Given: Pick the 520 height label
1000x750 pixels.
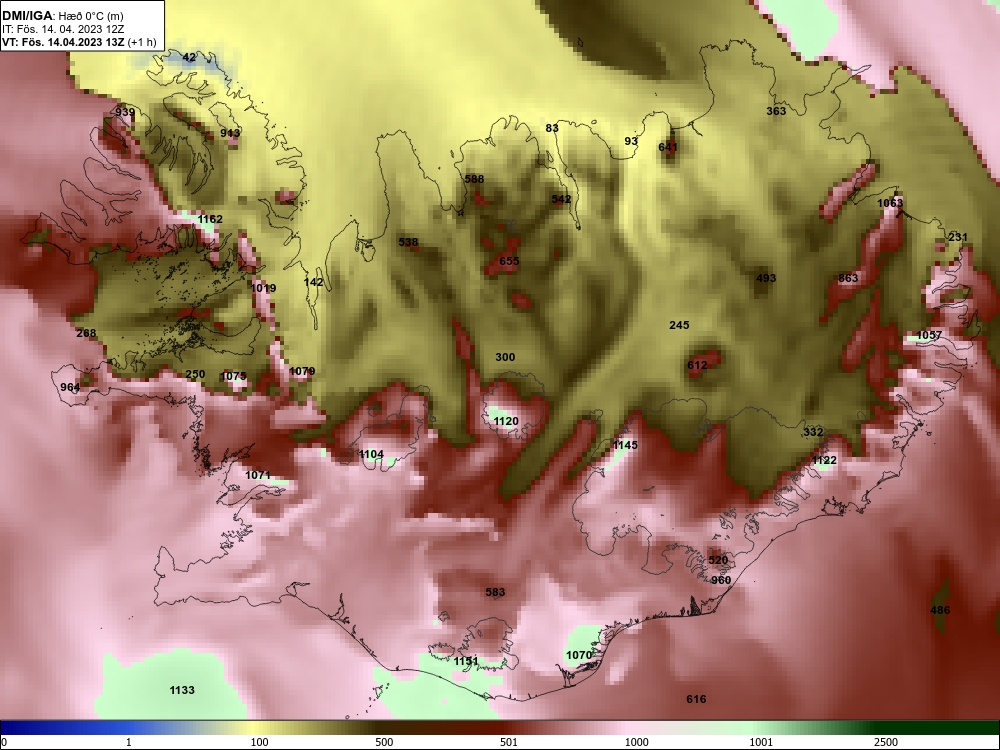Looking at the screenshot, I should coord(718,561).
